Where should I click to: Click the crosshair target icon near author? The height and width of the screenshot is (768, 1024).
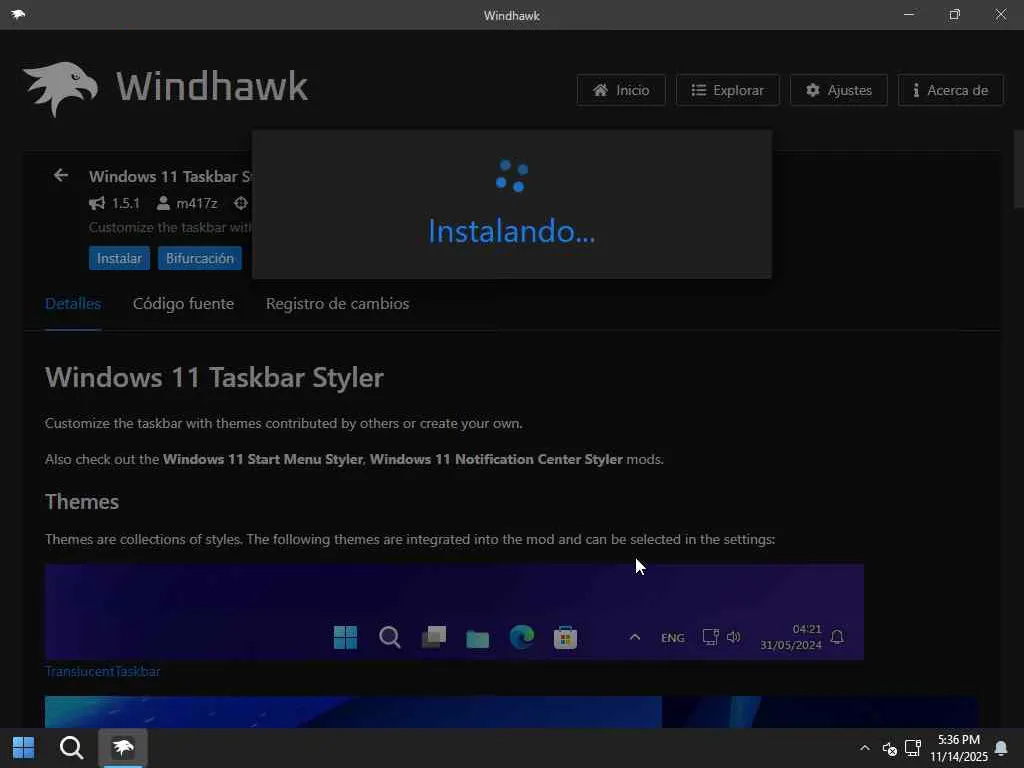pos(241,204)
